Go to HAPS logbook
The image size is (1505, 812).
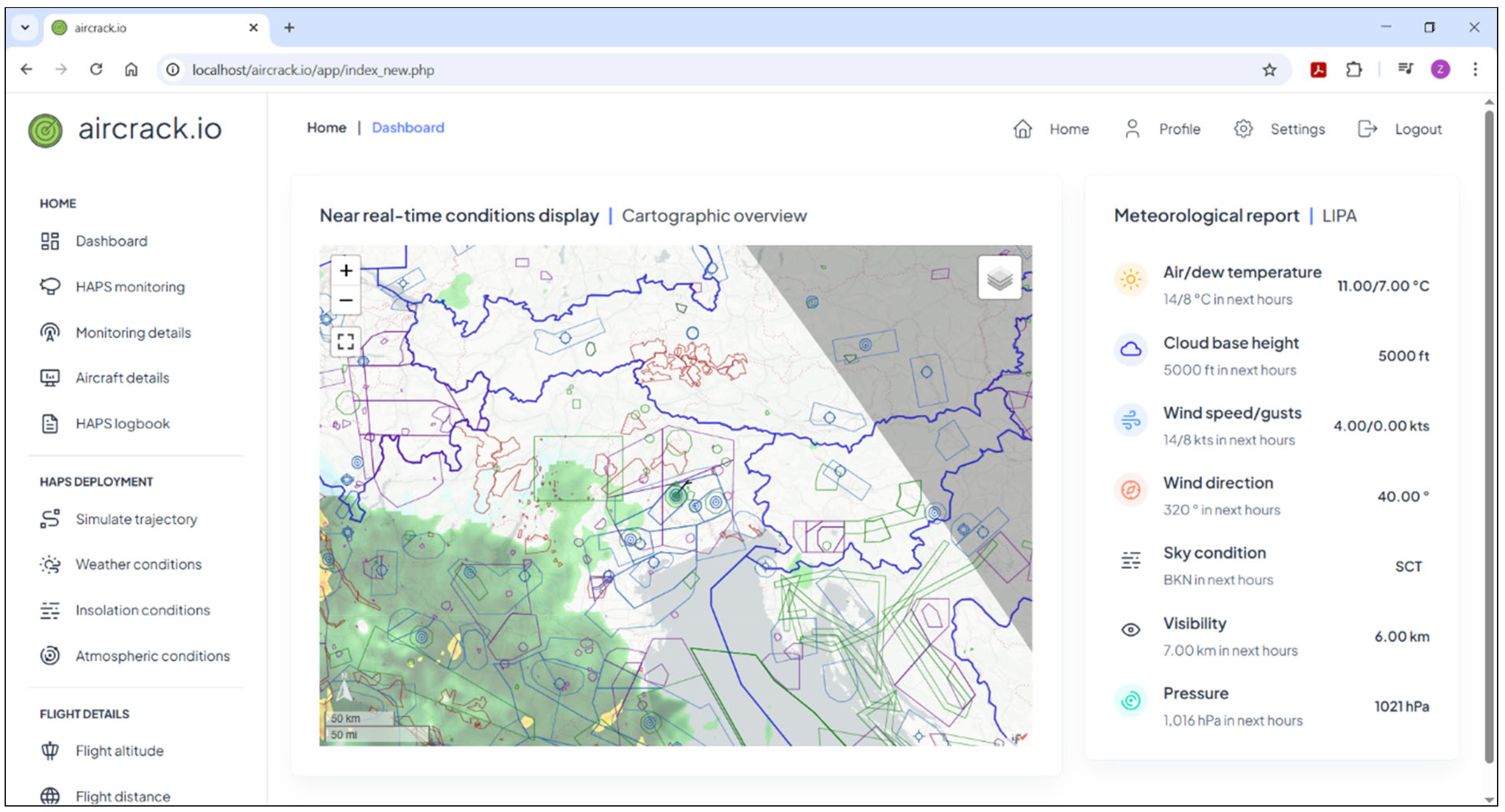click(x=122, y=424)
